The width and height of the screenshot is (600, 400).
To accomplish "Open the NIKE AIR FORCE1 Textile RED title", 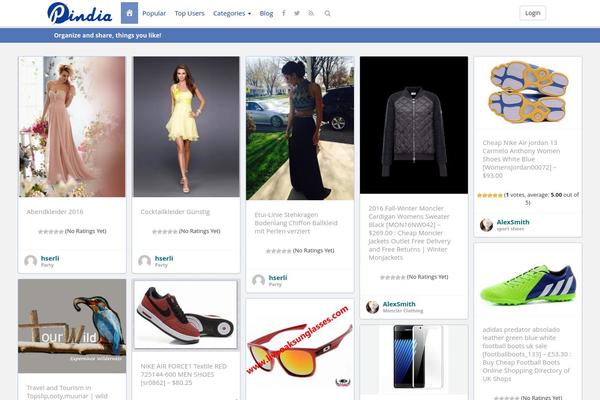I will click(184, 374).
